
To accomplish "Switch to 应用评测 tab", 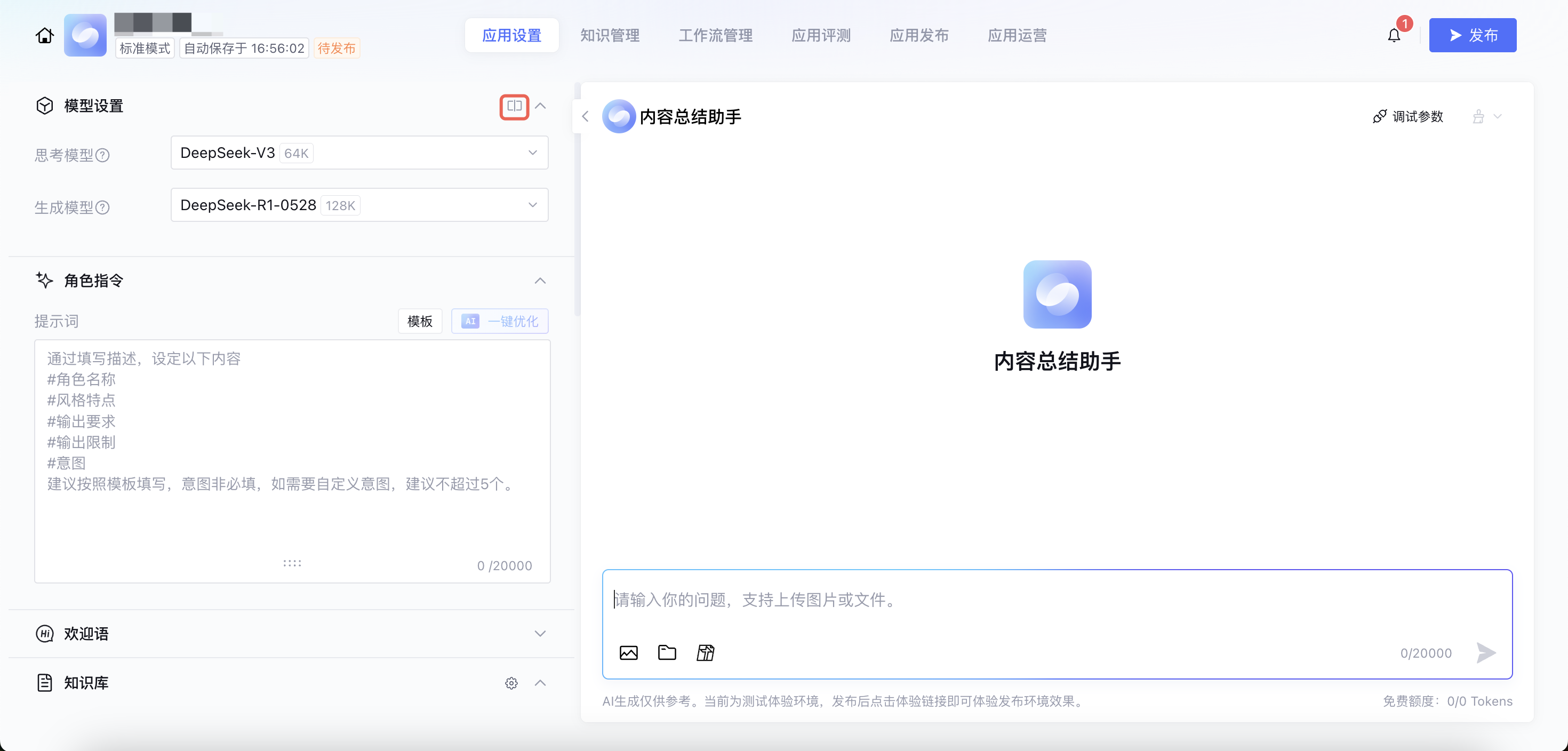I will point(821,35).
